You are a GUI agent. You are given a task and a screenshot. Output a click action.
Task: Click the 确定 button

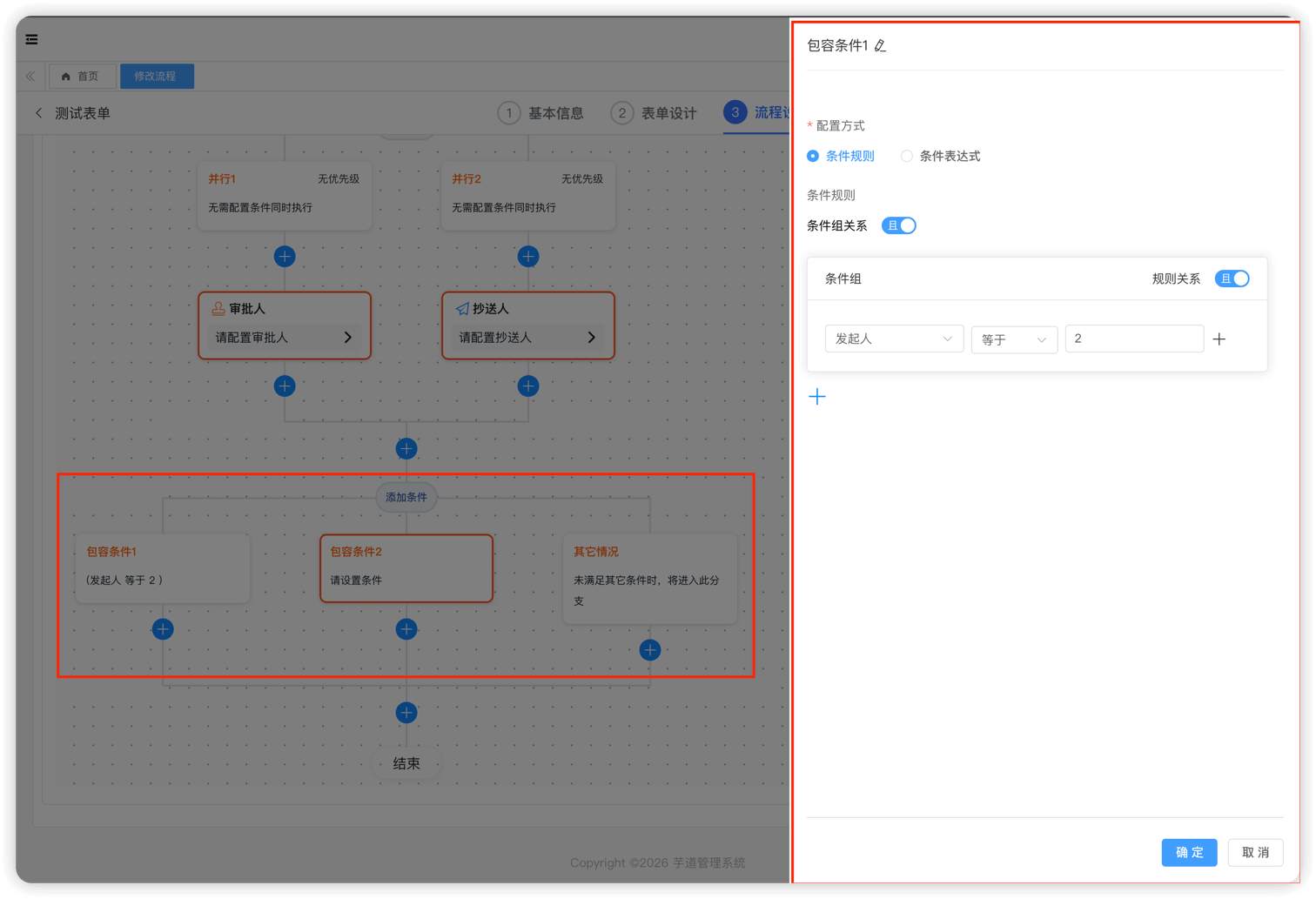point(1189,852)
